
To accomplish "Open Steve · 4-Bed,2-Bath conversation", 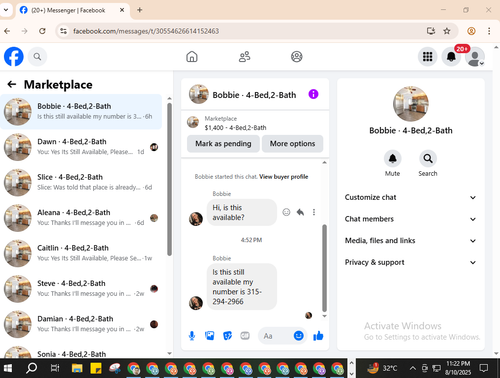I will [81, 289].
